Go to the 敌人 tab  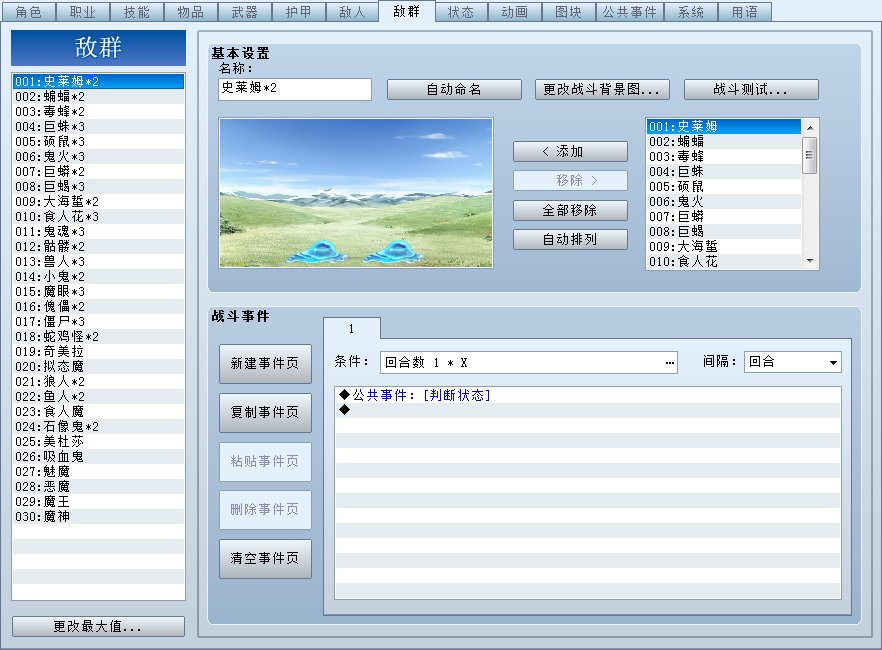[353, 12]
